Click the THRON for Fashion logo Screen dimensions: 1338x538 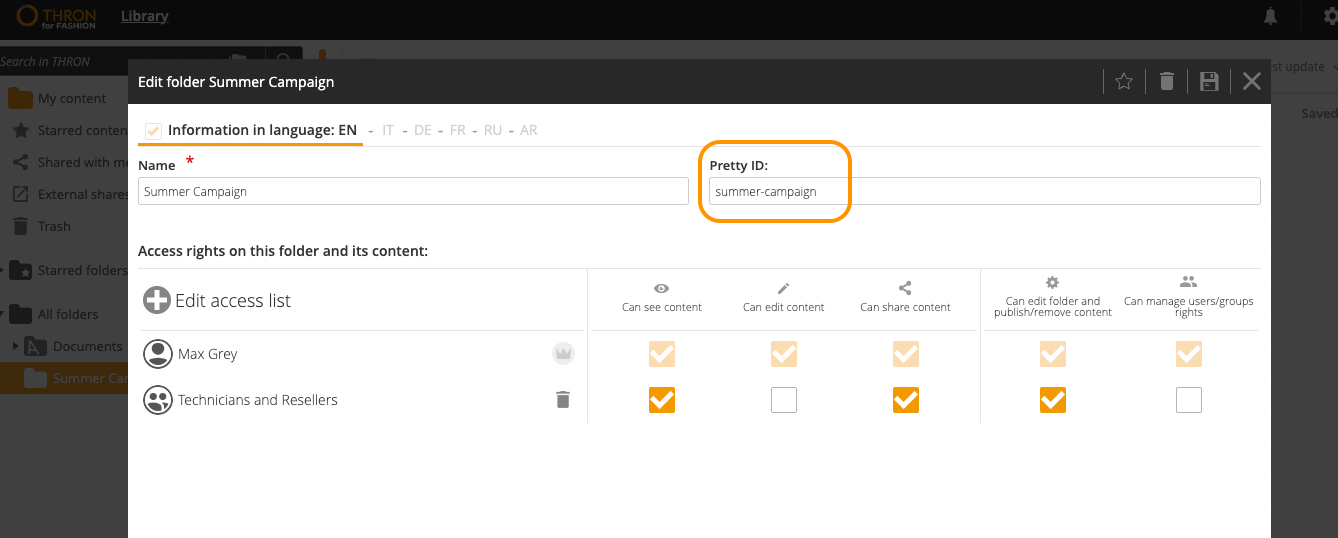point(56,16)
